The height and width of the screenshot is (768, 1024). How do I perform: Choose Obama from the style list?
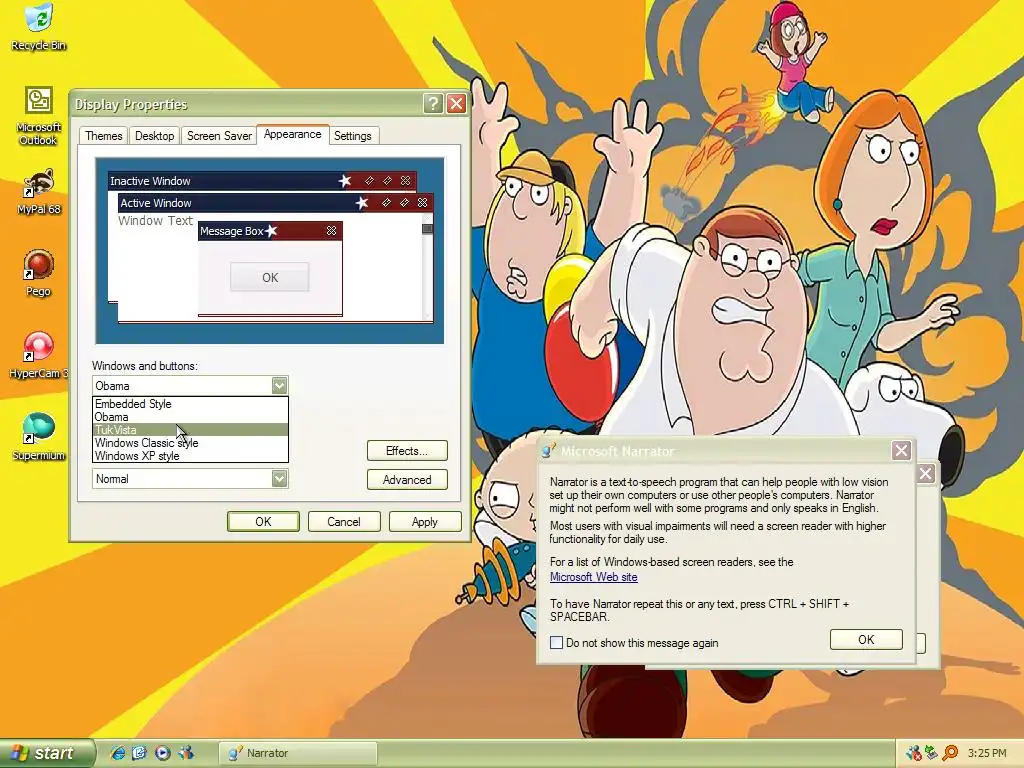pos(190,417)
